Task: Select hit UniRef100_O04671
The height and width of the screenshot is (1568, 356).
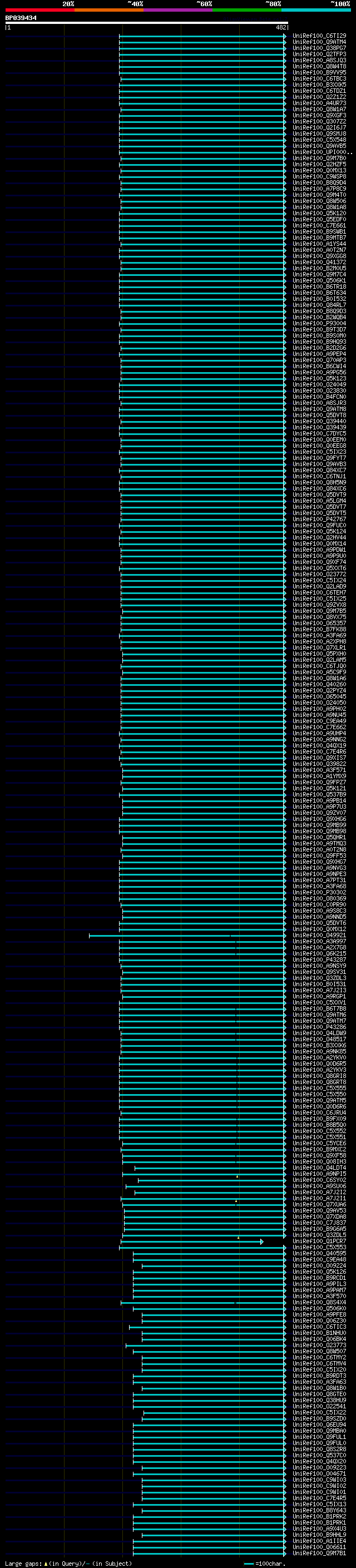Action: [x=319, y=1474]
